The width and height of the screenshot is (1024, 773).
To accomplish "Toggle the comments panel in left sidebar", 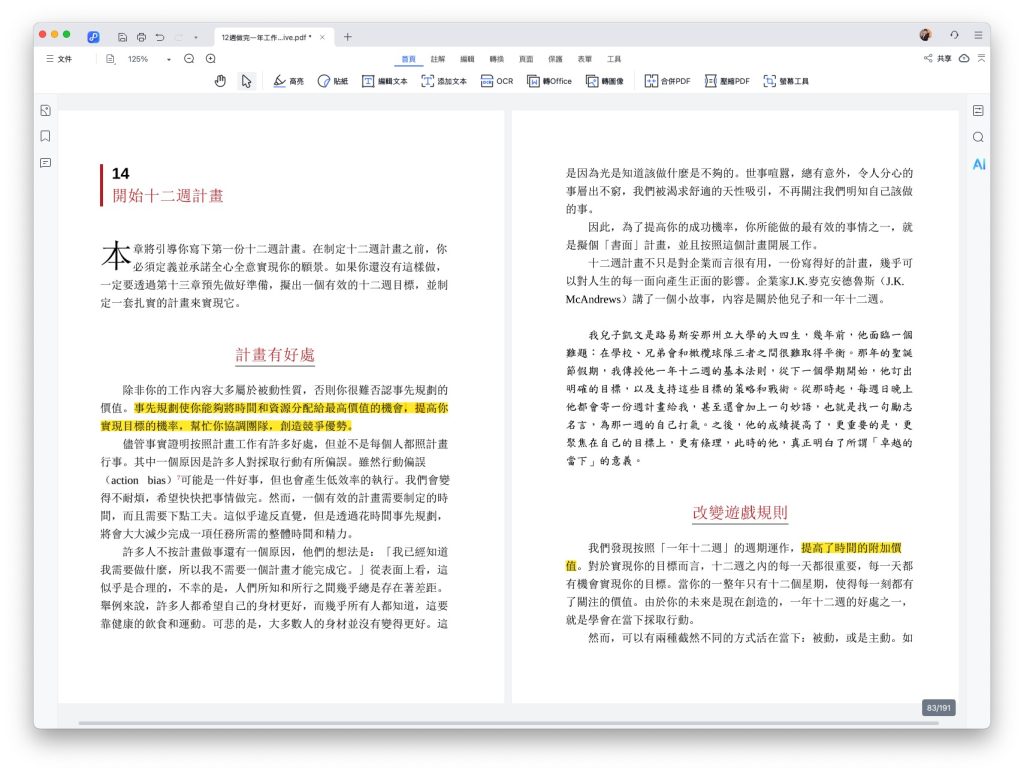I will [x=45, y=162].
